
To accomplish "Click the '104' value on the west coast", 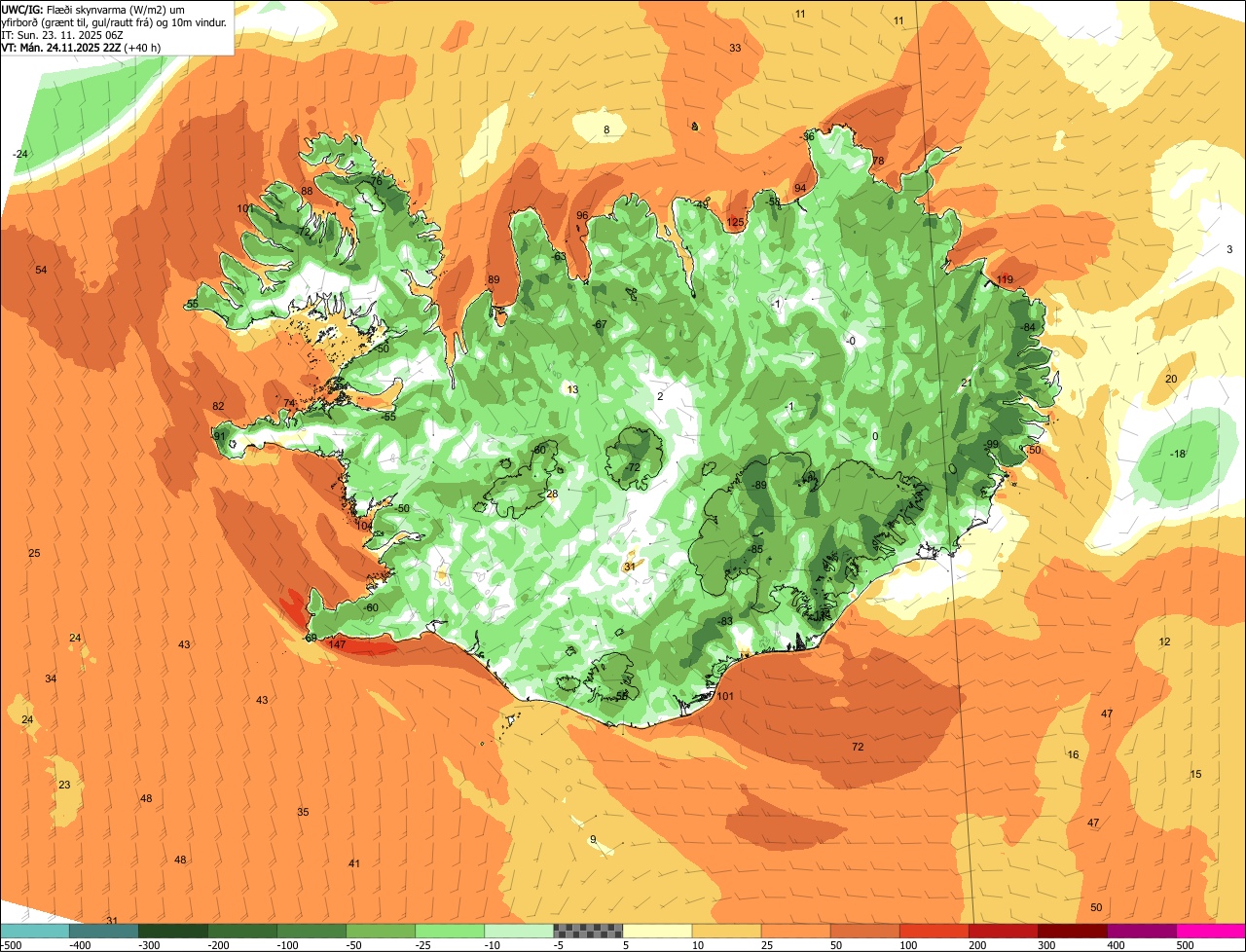I will tap(364, 526).
